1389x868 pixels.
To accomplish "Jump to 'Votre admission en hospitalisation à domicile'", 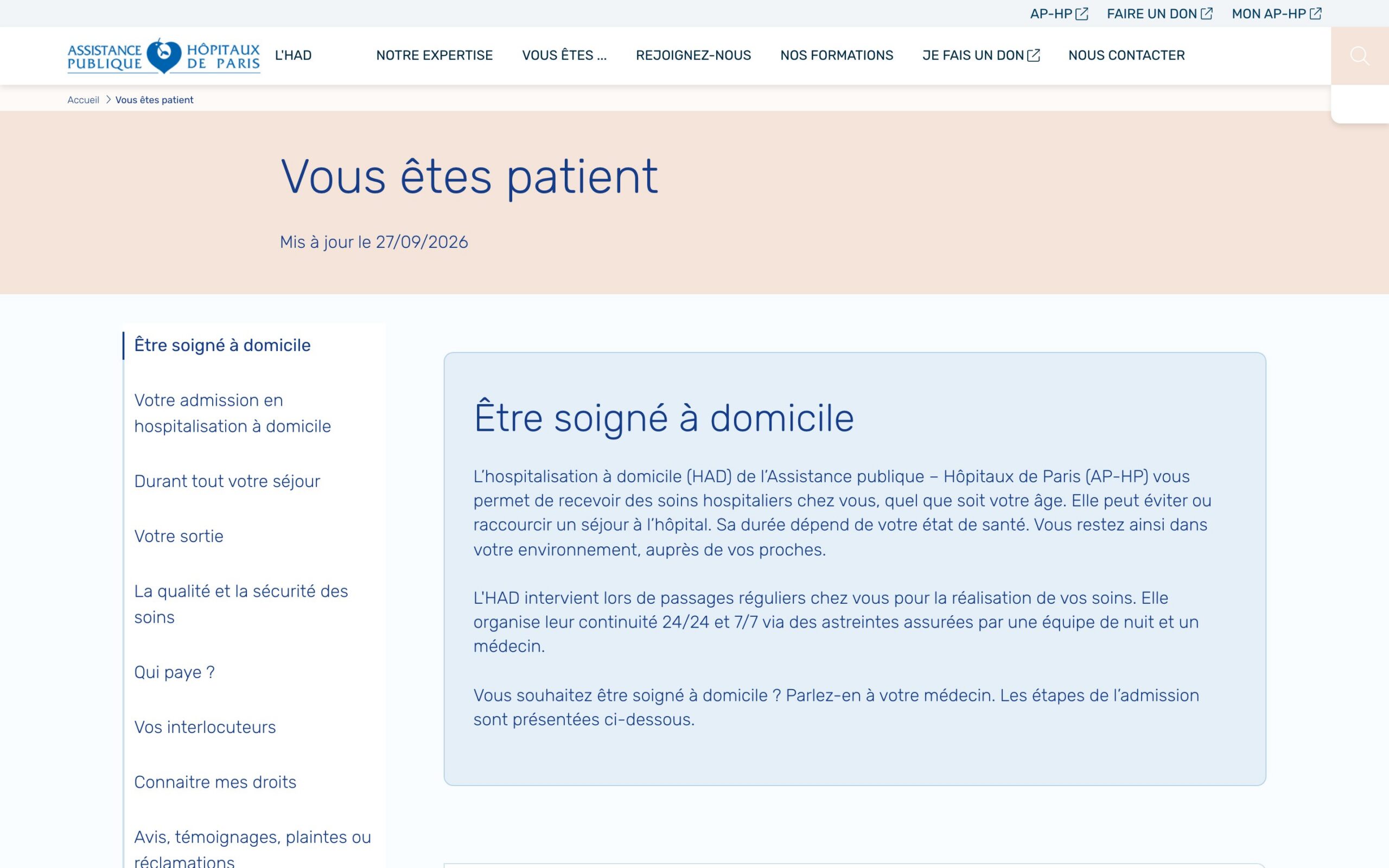I will pyautogui.click(x=232, y=413).
